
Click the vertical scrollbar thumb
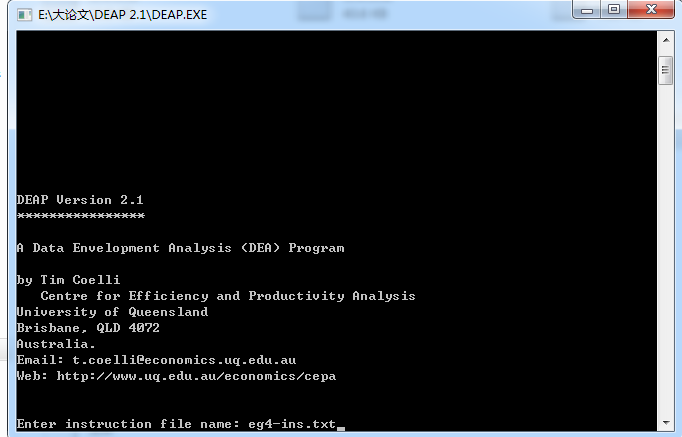tap(665, 71)
